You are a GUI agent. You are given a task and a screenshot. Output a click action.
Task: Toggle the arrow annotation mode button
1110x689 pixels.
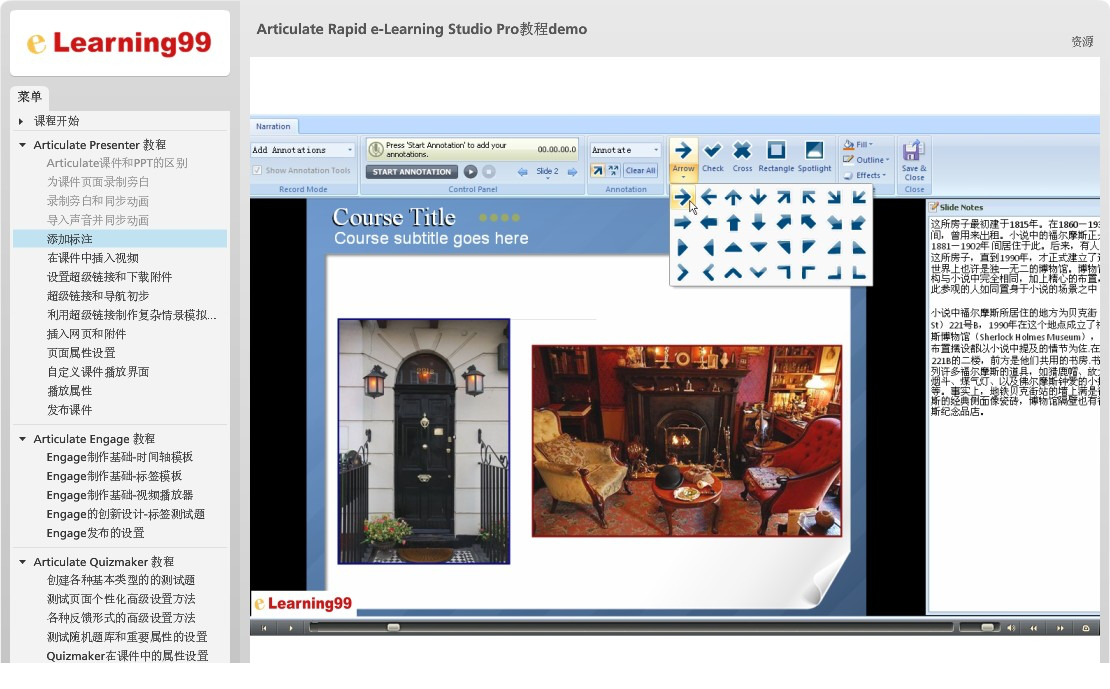coord(597,171)
